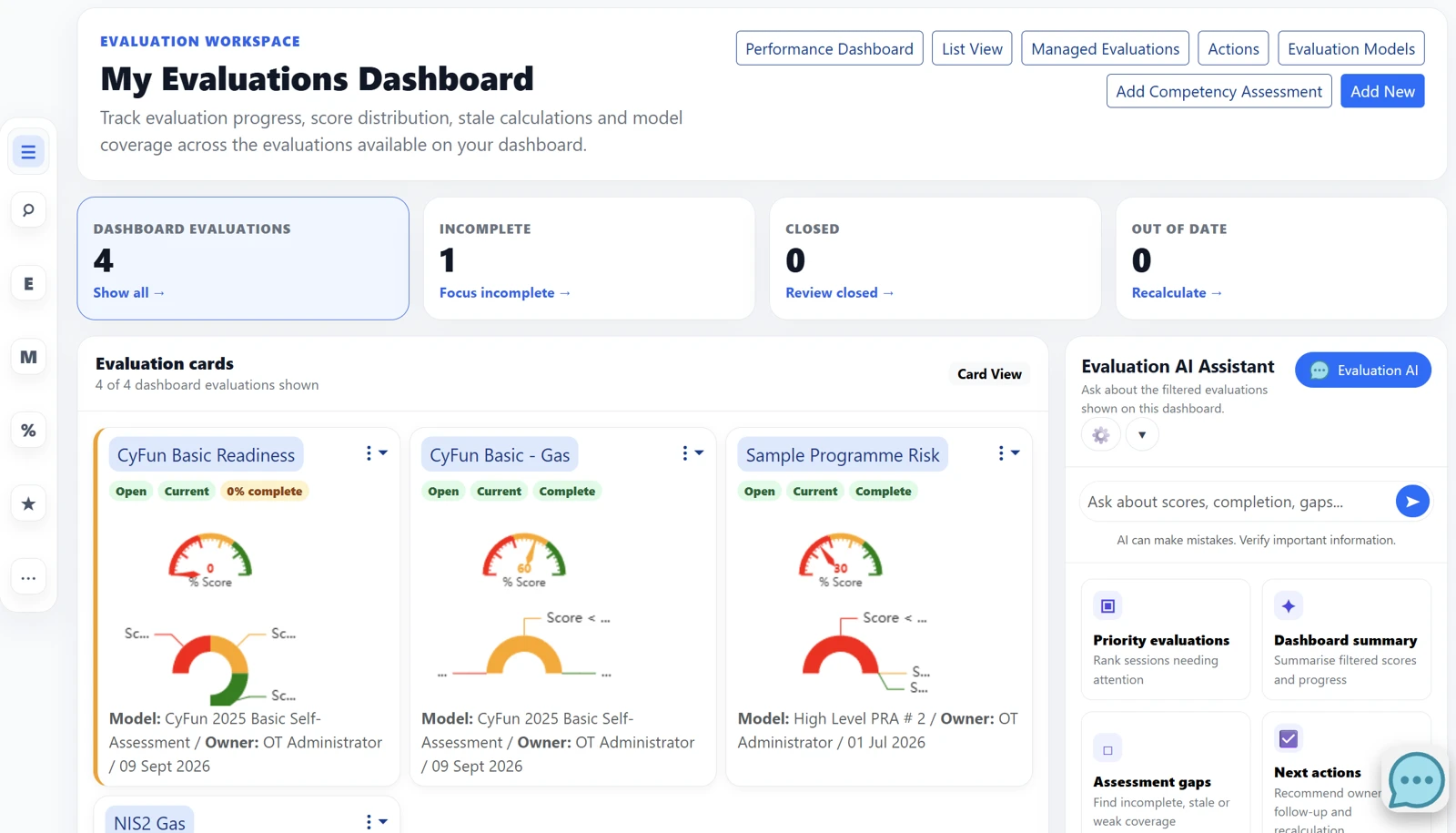Click the Actions button
Viewport: 1456px width, 833px height.
(x=1233, y=48)
